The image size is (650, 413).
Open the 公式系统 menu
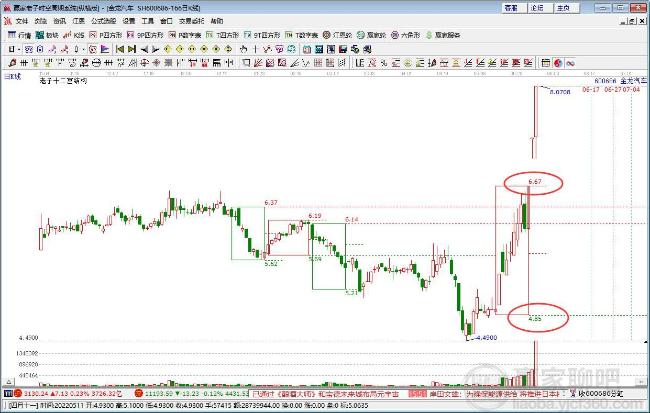[104, 21]
